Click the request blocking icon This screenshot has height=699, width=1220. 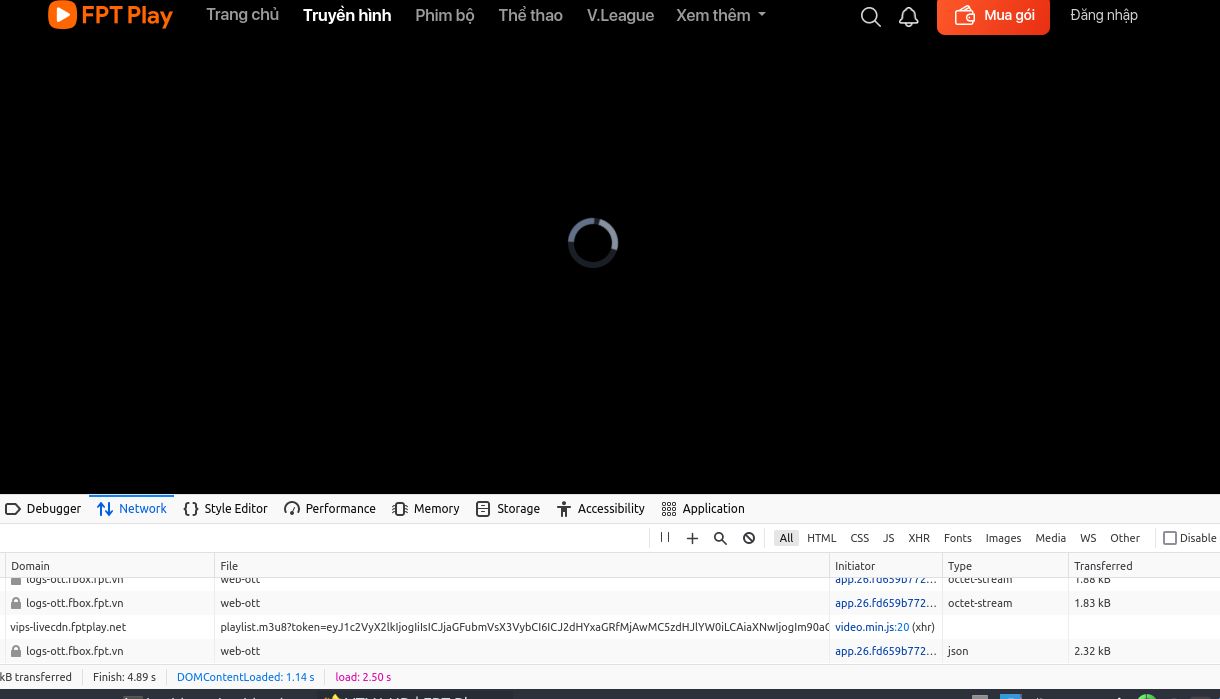[748, 538]
